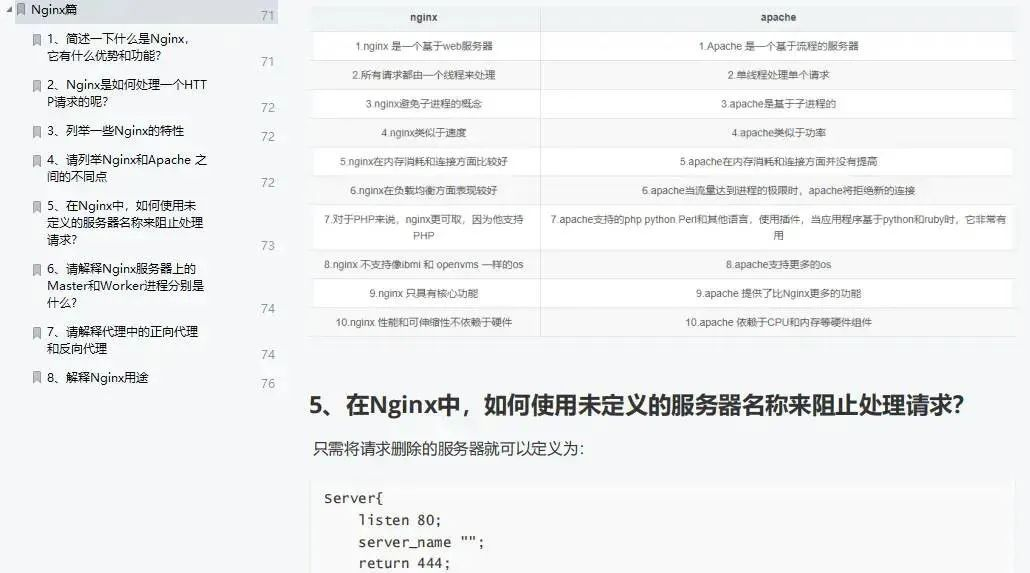Screen dimensions: 1030x573
Task: Click bookmark icon for item 5 在Nginx中
Action: point(37,207)
